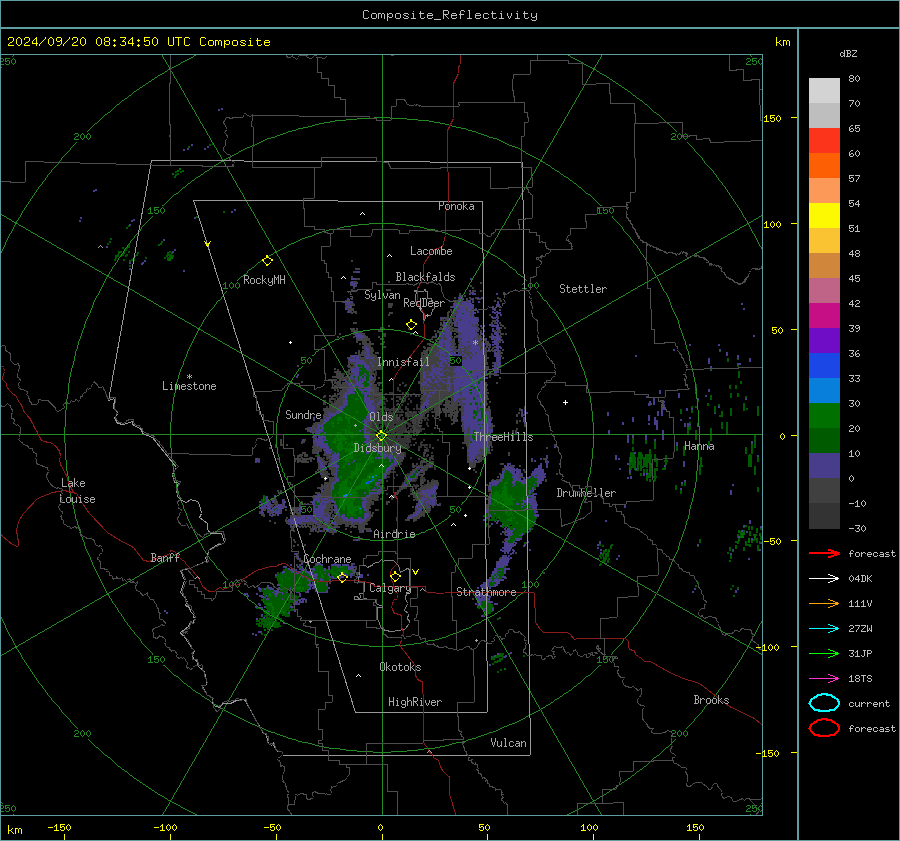The height and width of the screenshot is (841, 900).
Task: Click the Banff label
Action: [165, 557]
